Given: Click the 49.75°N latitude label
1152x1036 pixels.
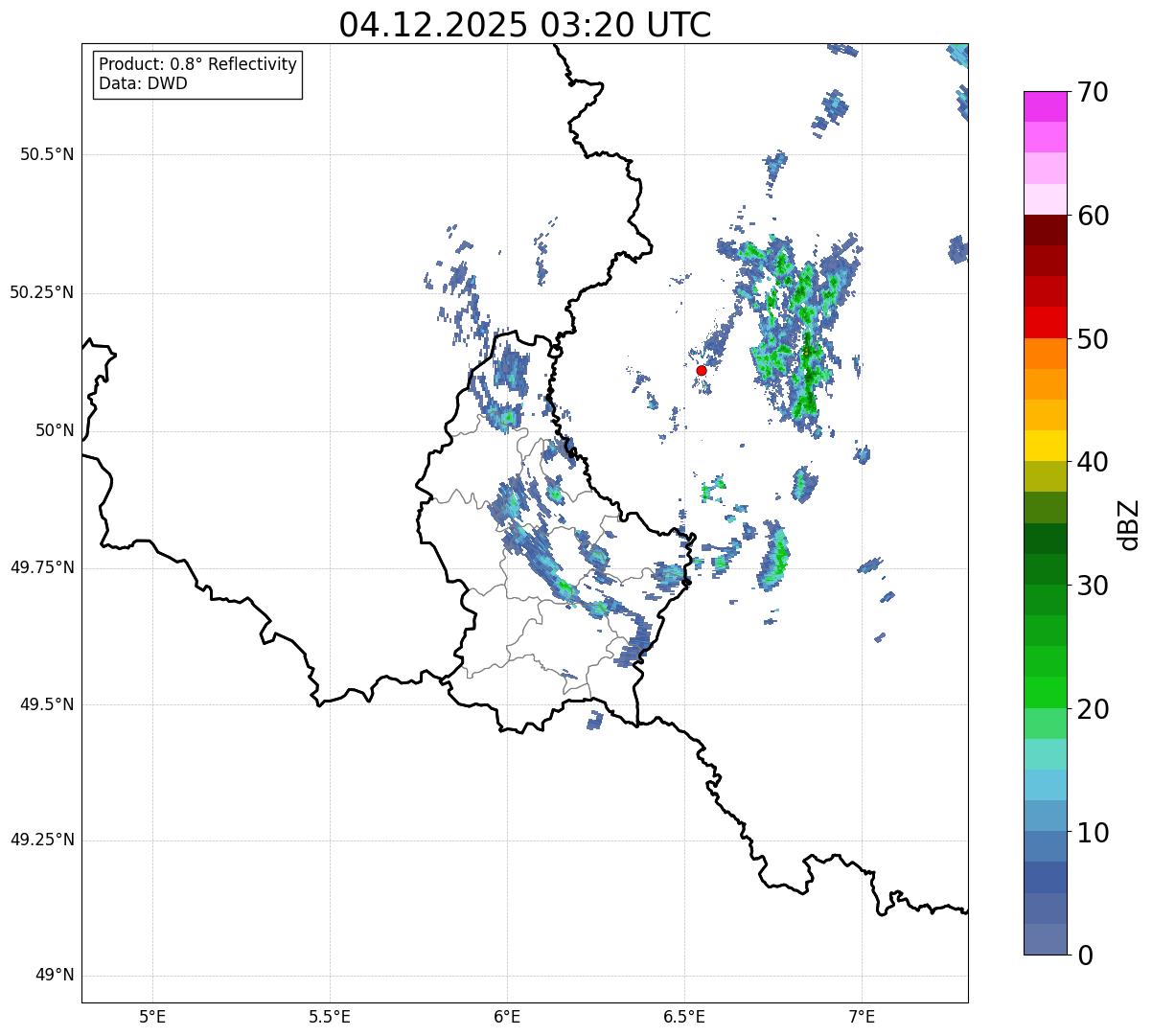Looking at the screenshot, I should (x=41, y=567).
